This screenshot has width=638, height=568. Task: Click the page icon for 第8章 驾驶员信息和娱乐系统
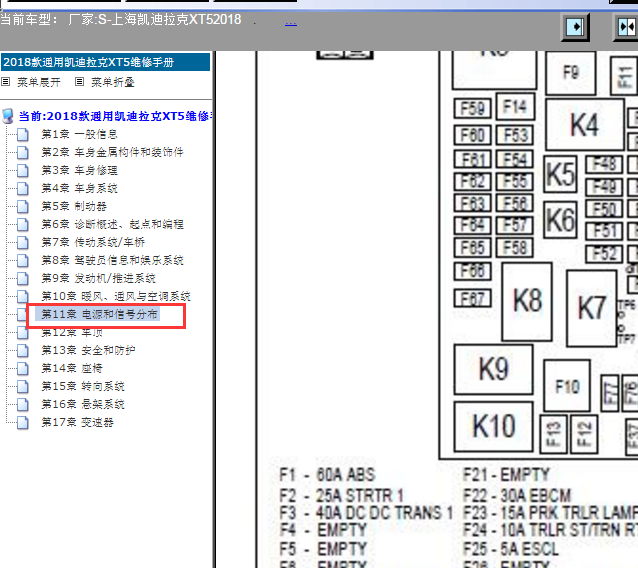click(x=23, y=260)
